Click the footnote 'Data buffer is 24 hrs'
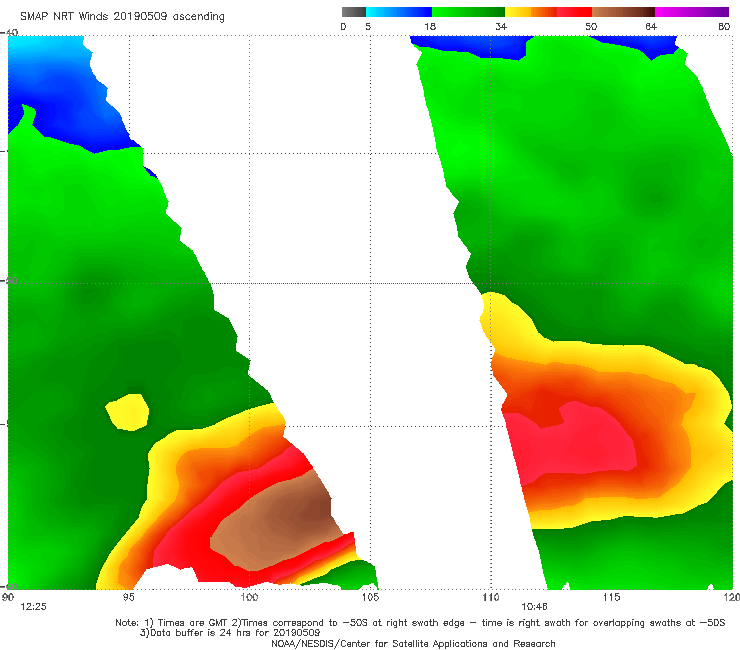Screen dimensions: 740x650 [230, 633]
